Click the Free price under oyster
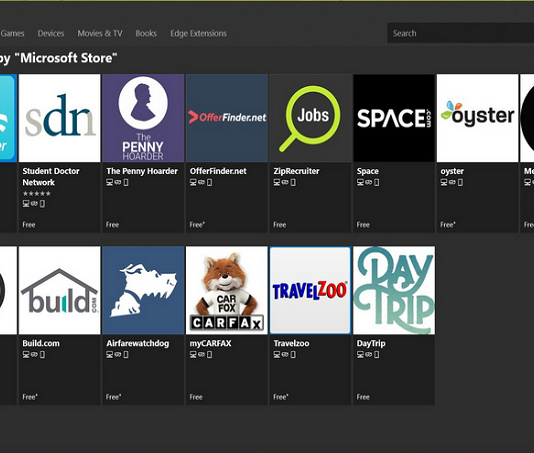Image resolution: width=534 pixels, height=453 pixels. coord(448,225)
